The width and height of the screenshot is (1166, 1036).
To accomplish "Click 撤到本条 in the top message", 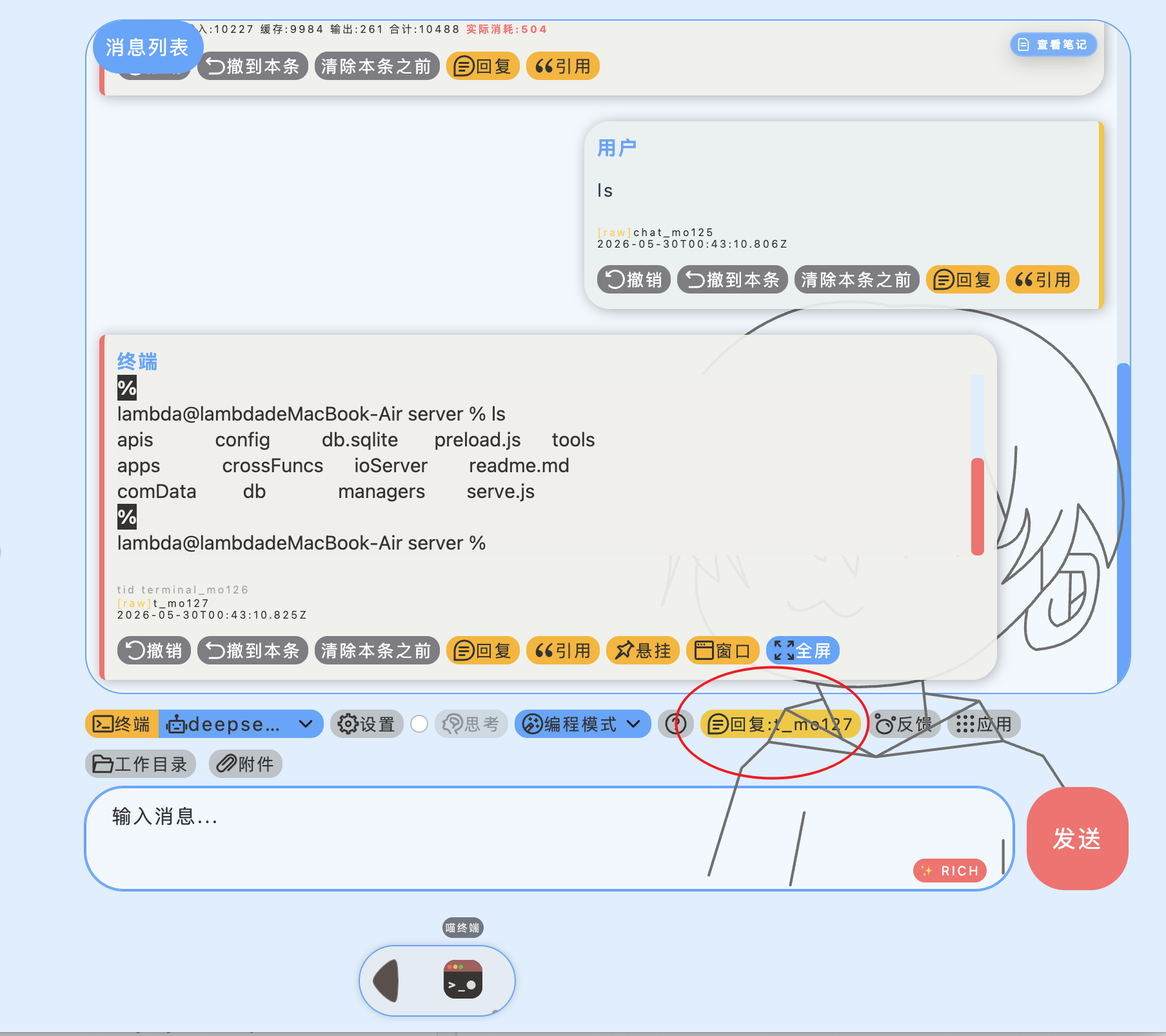I will tap(253, 66).
